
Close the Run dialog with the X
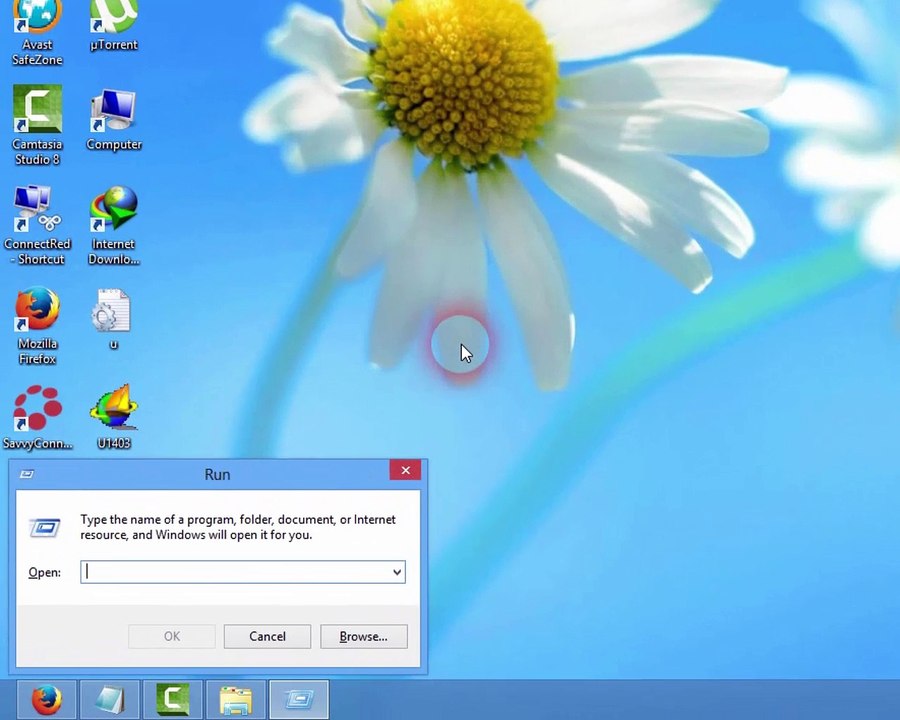(x=405, y=470)
